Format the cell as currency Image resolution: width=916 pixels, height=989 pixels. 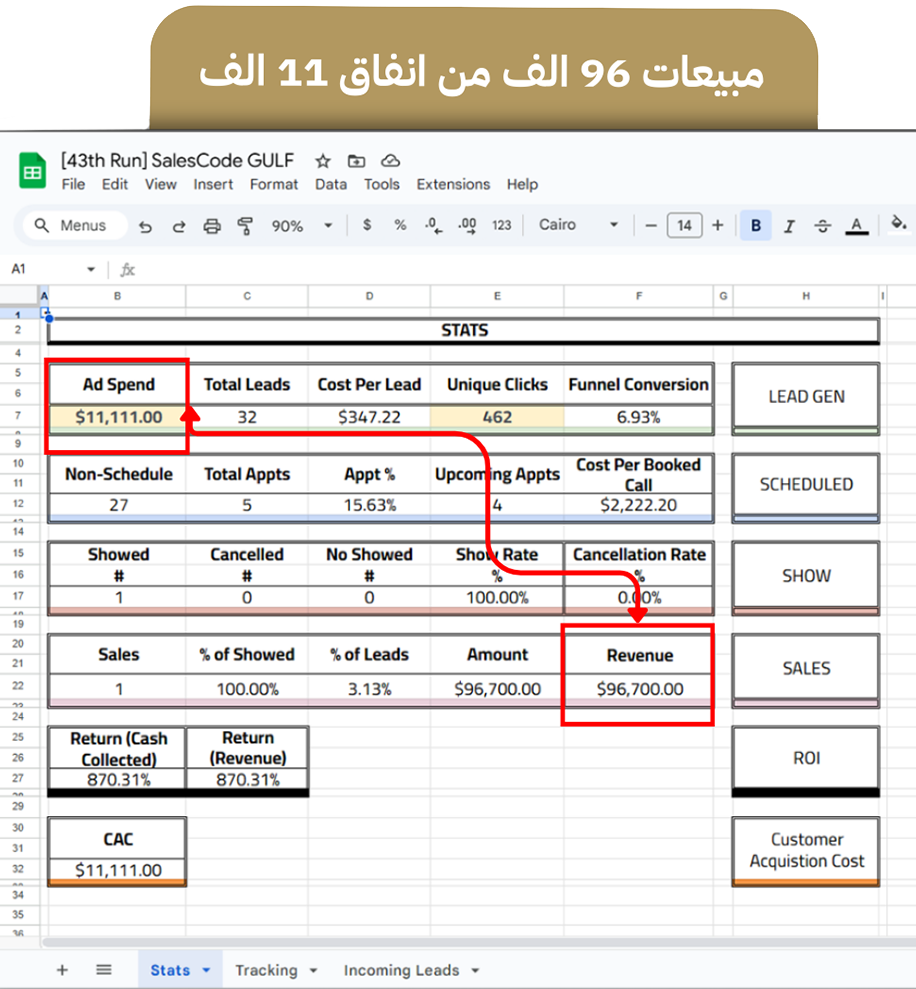[x=367, y=225]
